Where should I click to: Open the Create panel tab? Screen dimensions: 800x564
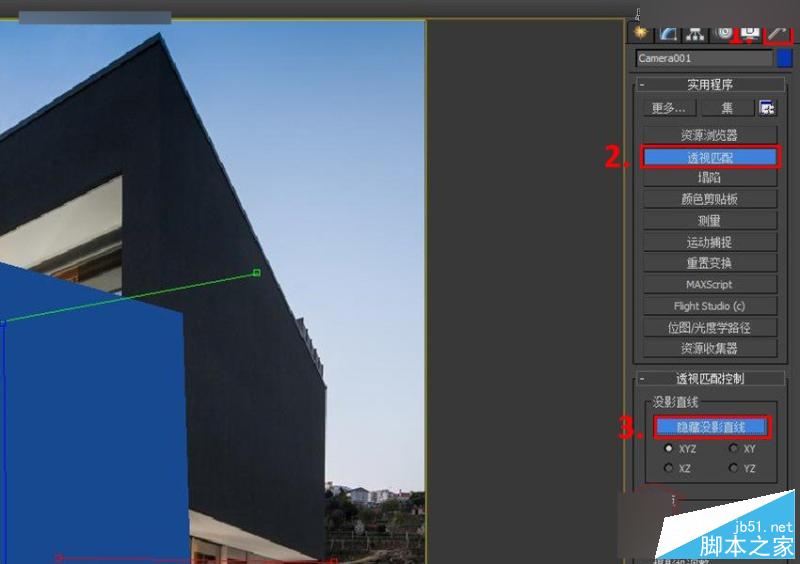point(640,33)
